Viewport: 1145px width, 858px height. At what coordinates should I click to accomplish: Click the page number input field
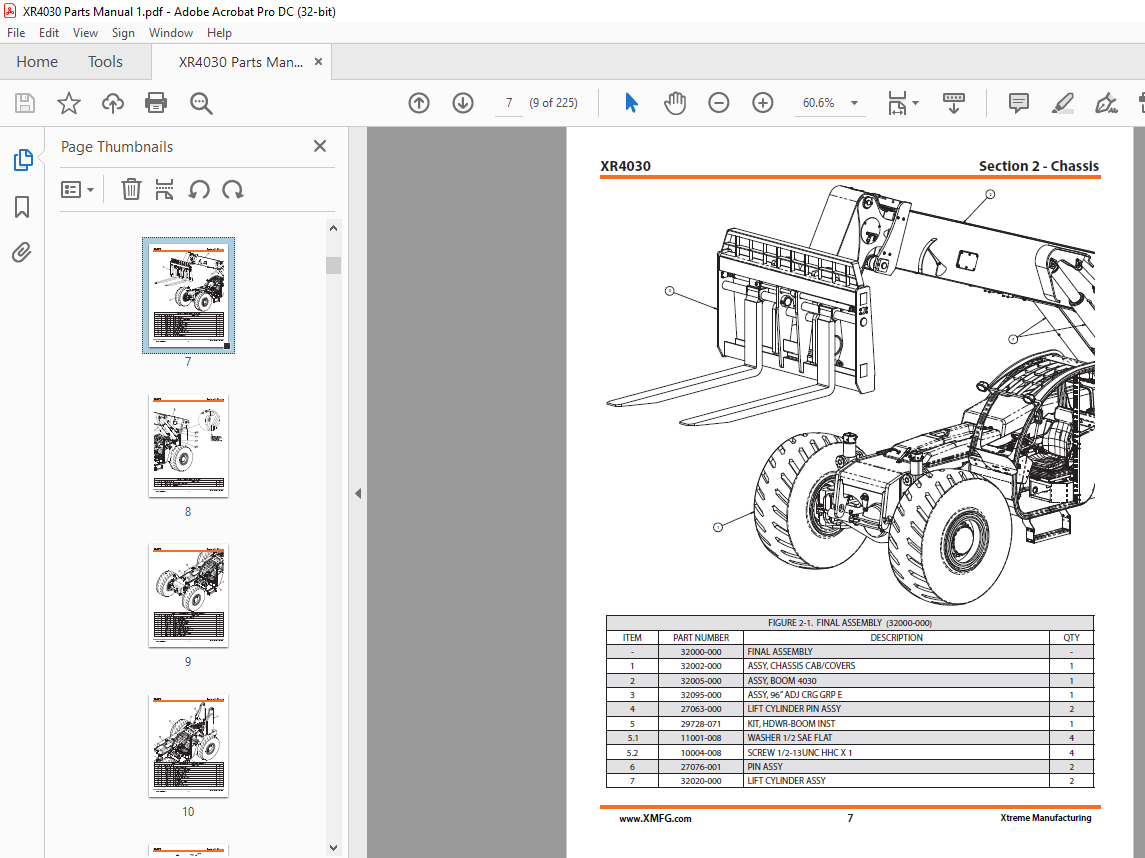(x=509, y=103)
